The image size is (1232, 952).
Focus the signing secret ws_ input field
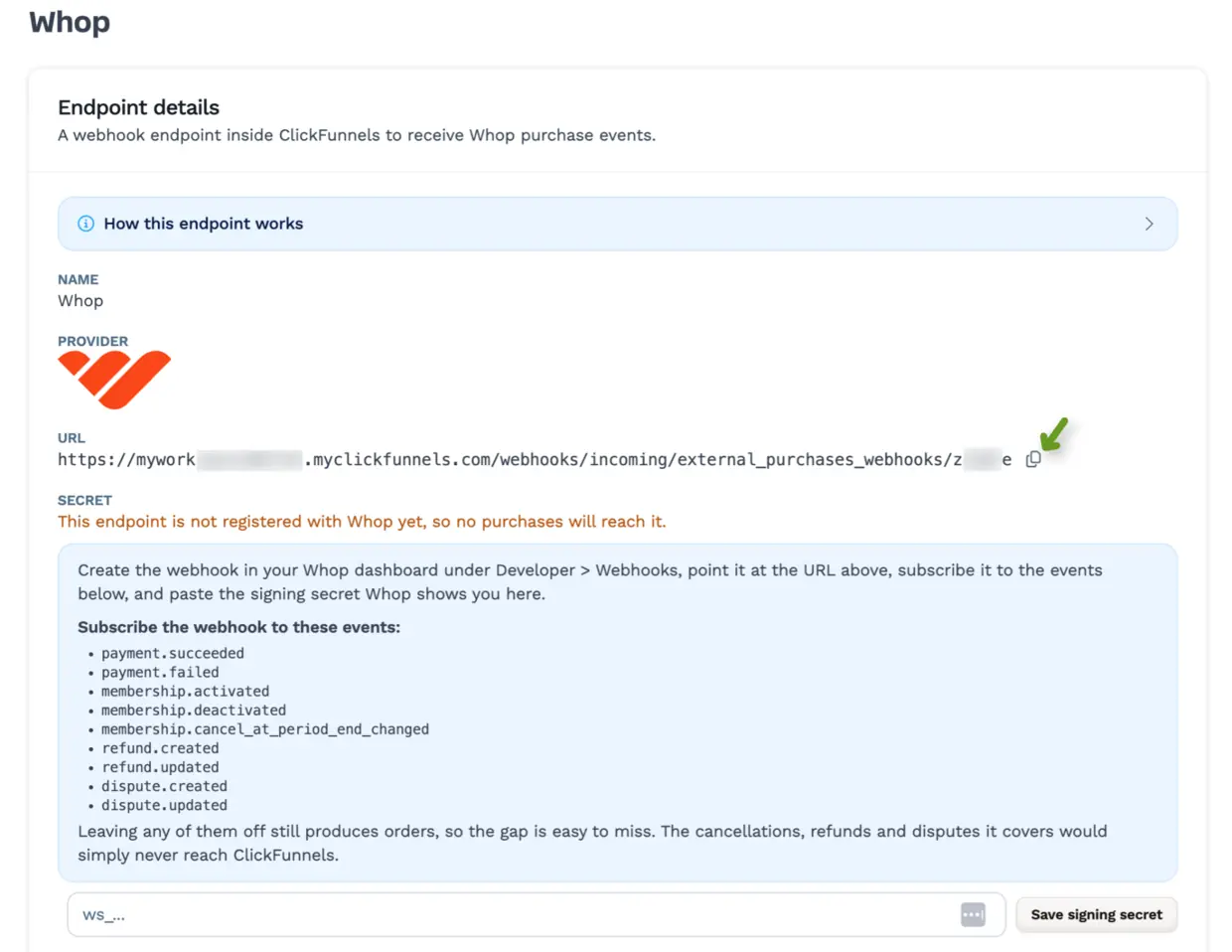(537, 914)
